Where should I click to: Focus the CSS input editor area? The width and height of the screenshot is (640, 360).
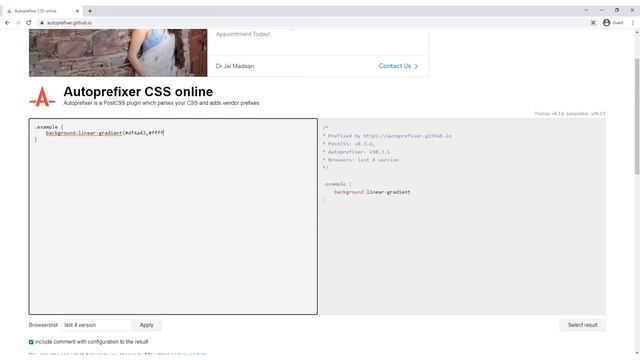click(x=173, y=216)
